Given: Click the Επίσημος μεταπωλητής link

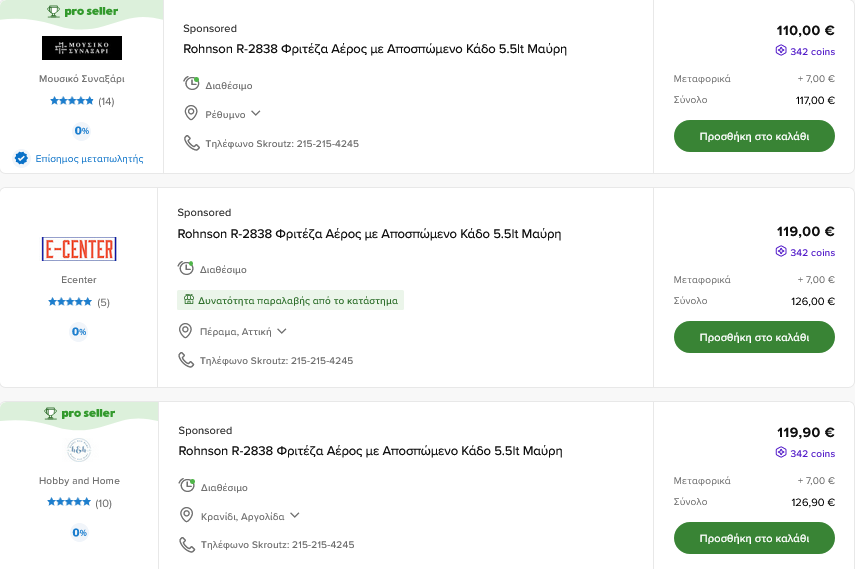Looking at the screenshot, I should point(89,158).
